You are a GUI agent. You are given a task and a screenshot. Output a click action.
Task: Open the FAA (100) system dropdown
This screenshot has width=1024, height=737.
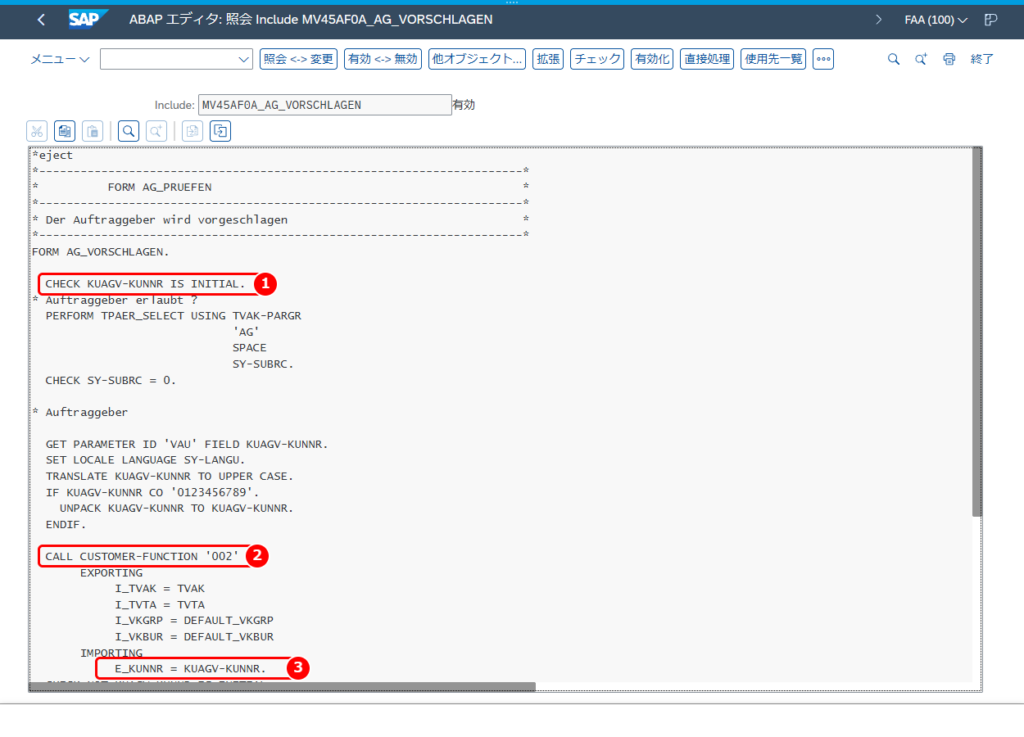pos(935,20)
